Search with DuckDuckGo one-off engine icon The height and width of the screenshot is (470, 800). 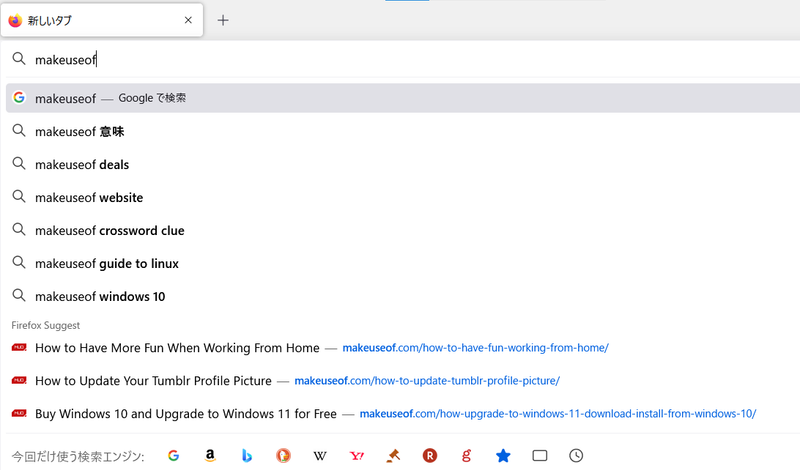(x=283, y=456)
